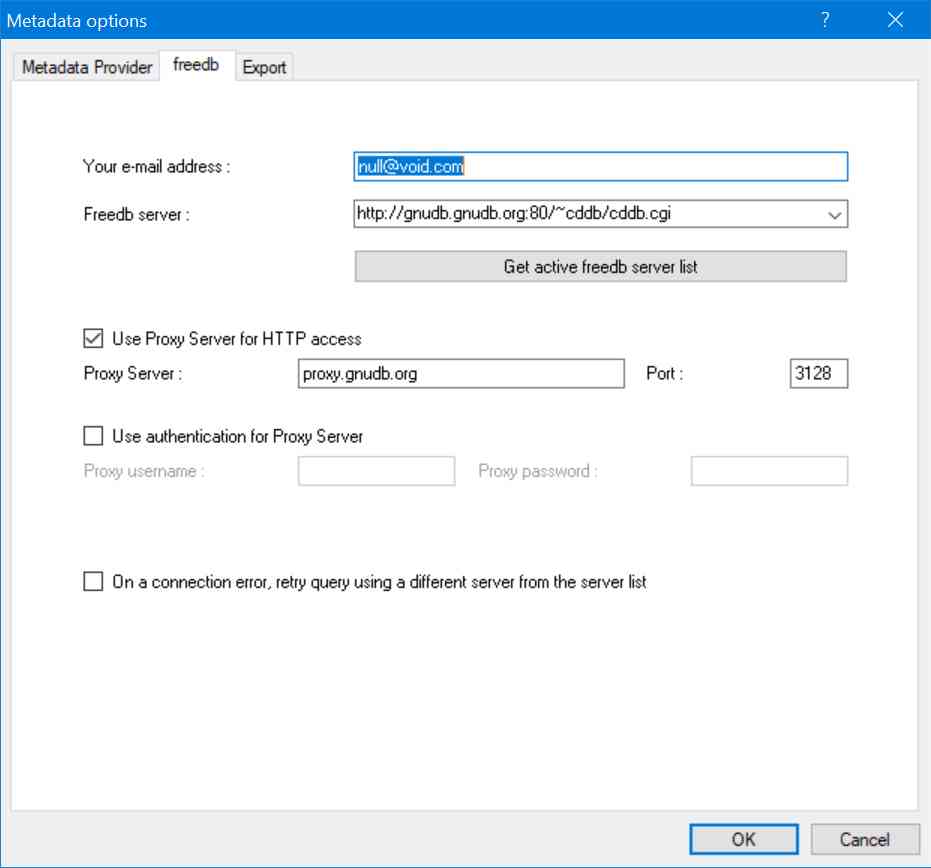Switch to the Metadata Provider tab
The width and height of the screenshot is (931, 868).
(x=87, y=67)
